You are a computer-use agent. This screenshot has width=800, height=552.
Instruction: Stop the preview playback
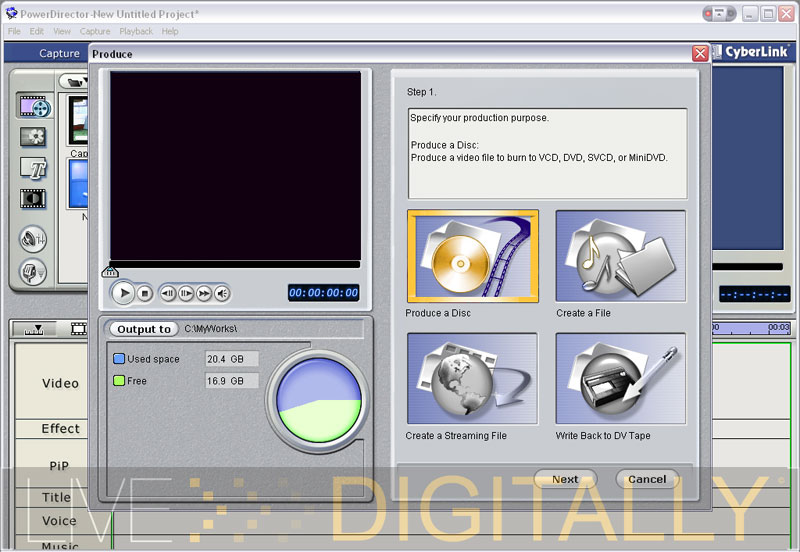(145, 293)
